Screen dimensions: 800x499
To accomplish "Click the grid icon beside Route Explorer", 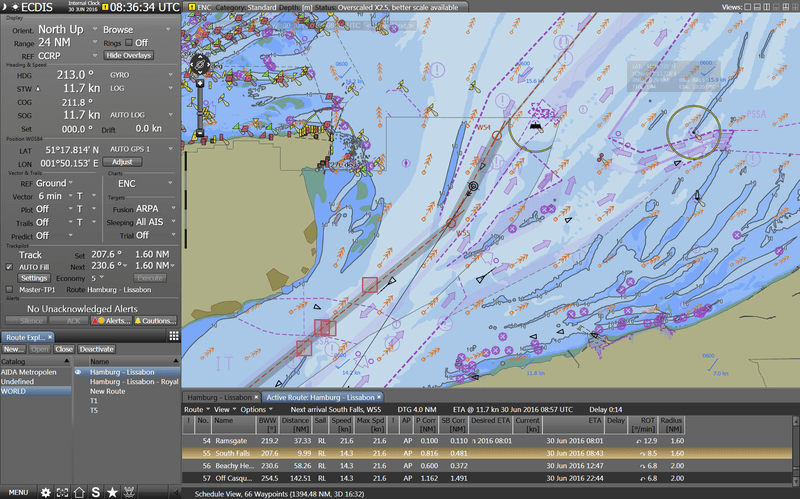I will (173, 336).
